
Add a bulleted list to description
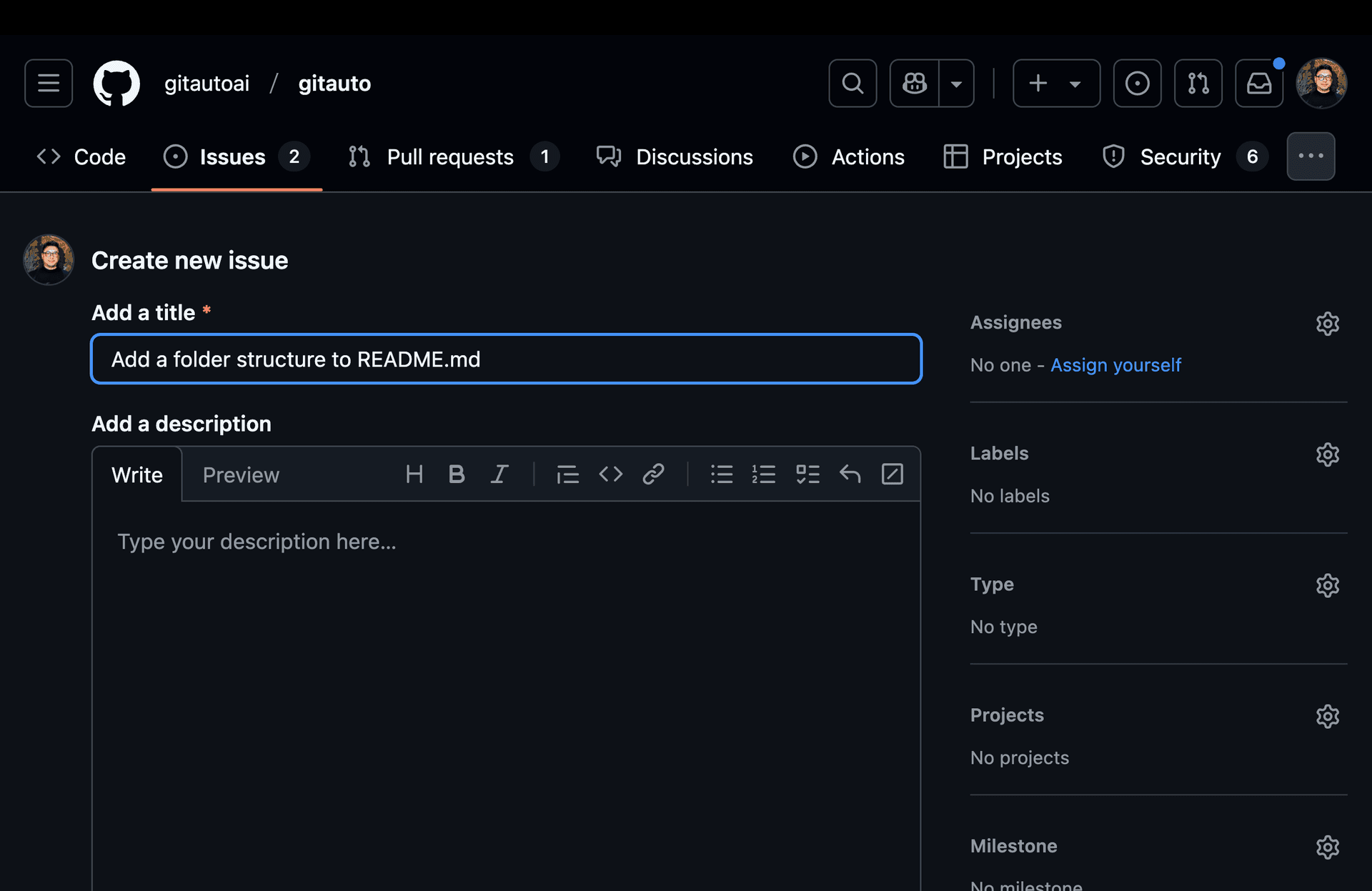click(x=722, y=474)
